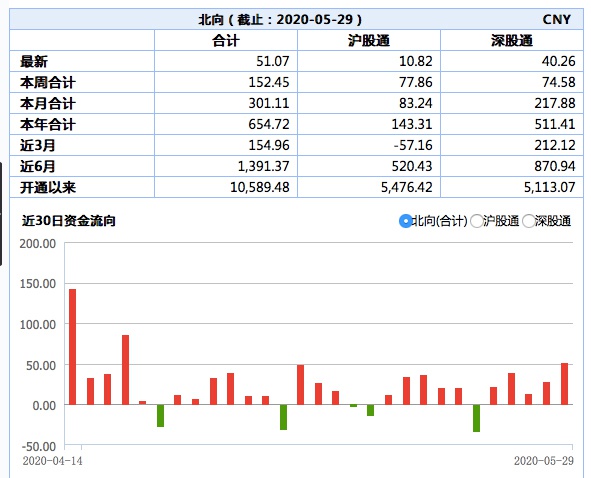Click the value 83.24
Viewport: 591px width, 478px height.
[x=416, y=103]
